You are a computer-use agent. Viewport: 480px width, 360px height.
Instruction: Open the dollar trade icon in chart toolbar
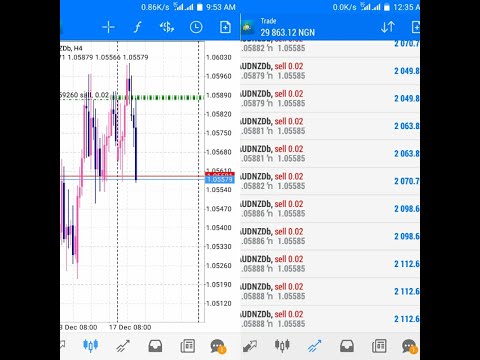point(167,27)
